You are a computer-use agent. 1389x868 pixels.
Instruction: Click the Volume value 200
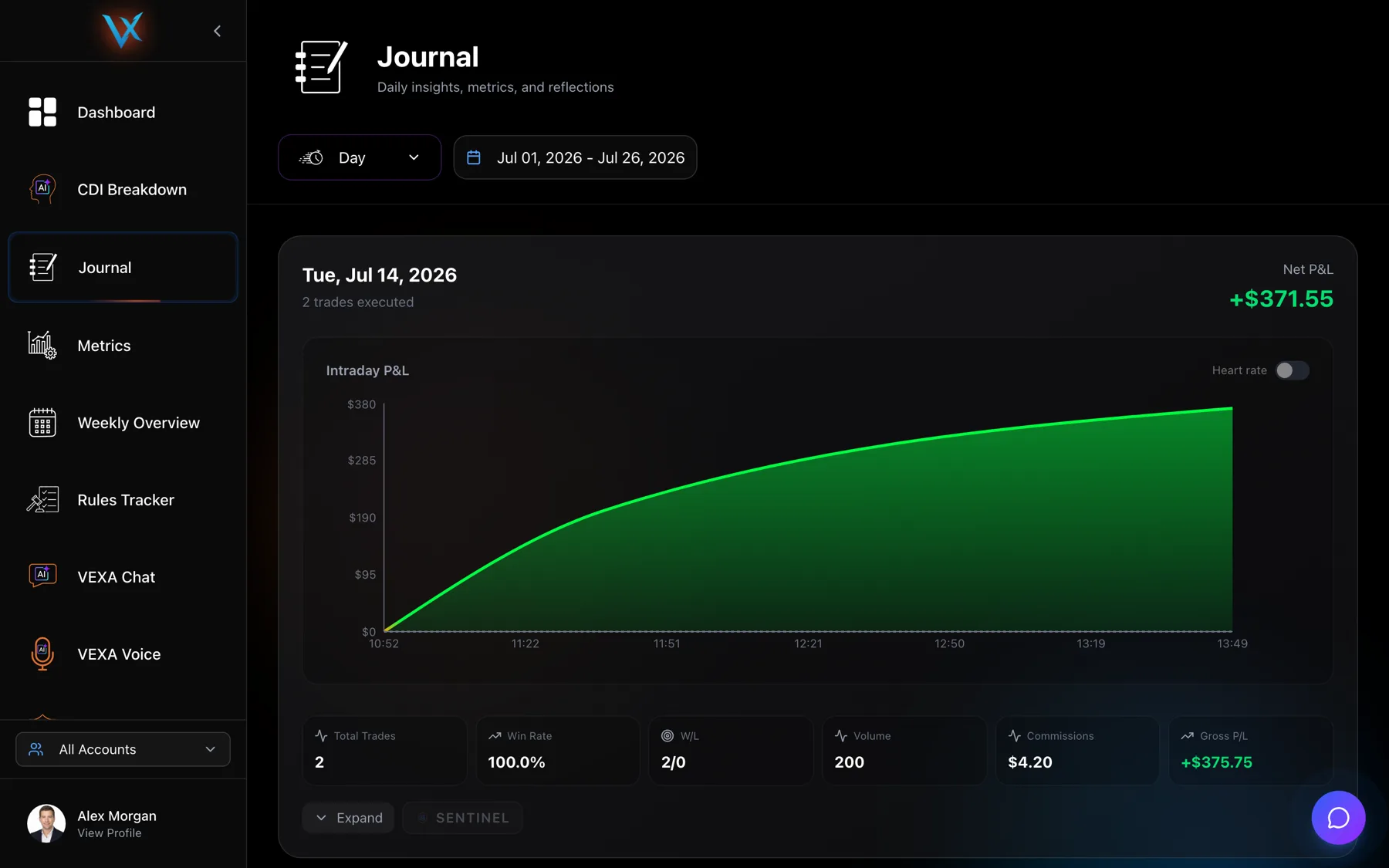[849, 762]
